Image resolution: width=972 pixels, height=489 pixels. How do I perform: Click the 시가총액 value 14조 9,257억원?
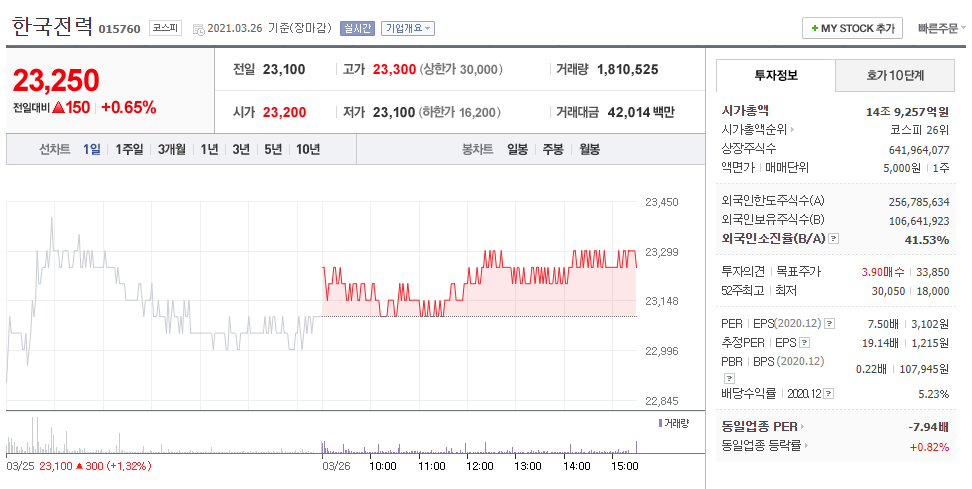coord(908,112)
